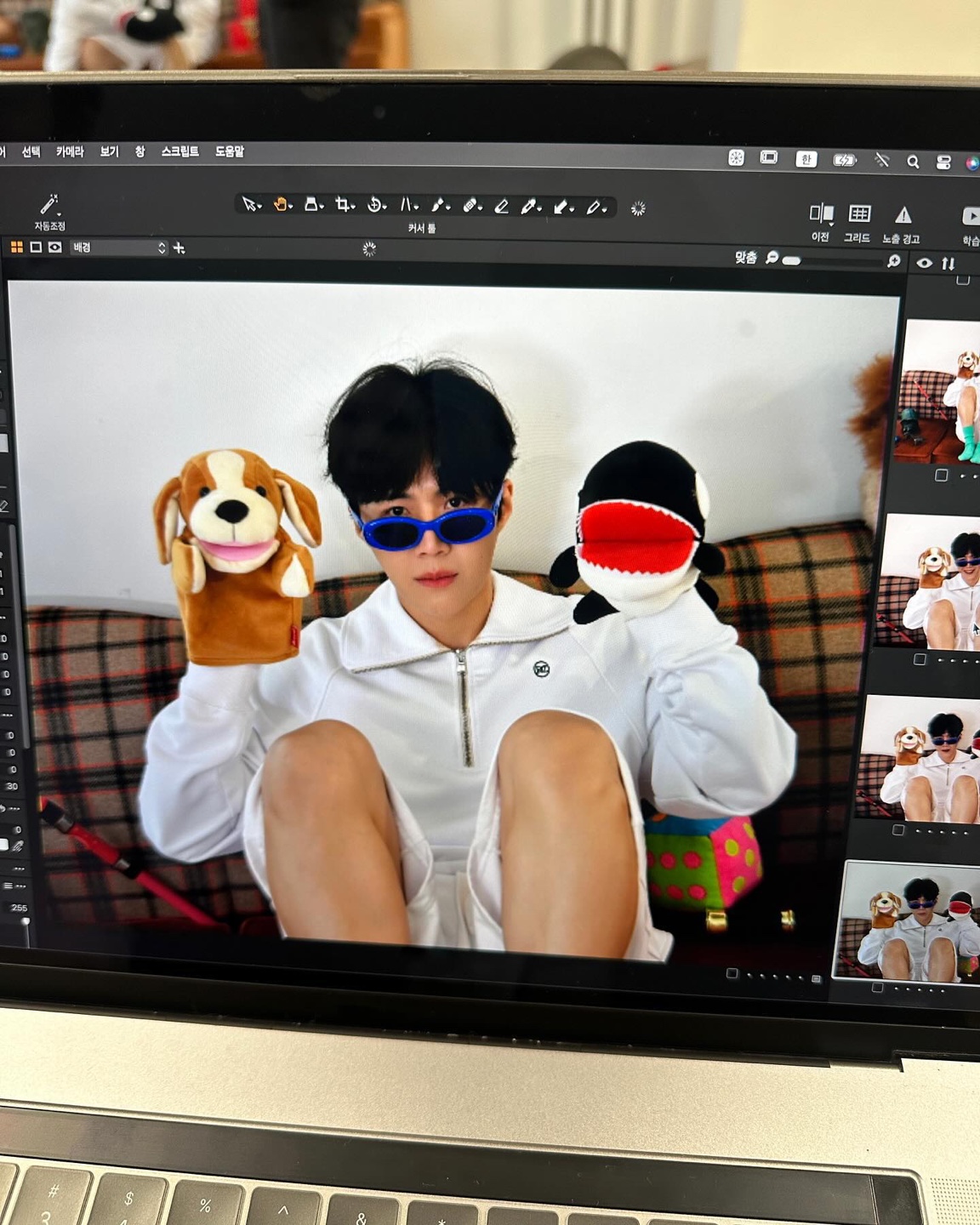Screen dimensions: 980x1225
Task: Tick the checkbox under the first thumbnail
Action: point(941,476)
